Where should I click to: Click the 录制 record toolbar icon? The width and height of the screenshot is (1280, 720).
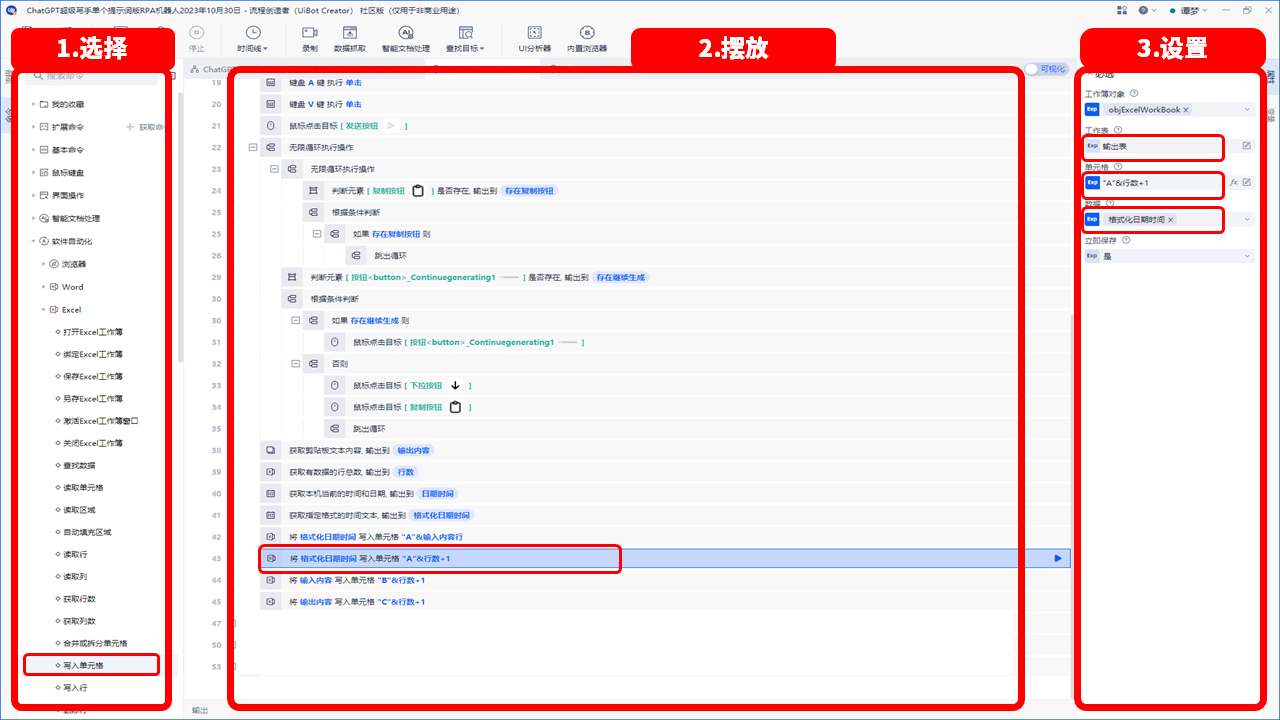(x=310, y=39)
